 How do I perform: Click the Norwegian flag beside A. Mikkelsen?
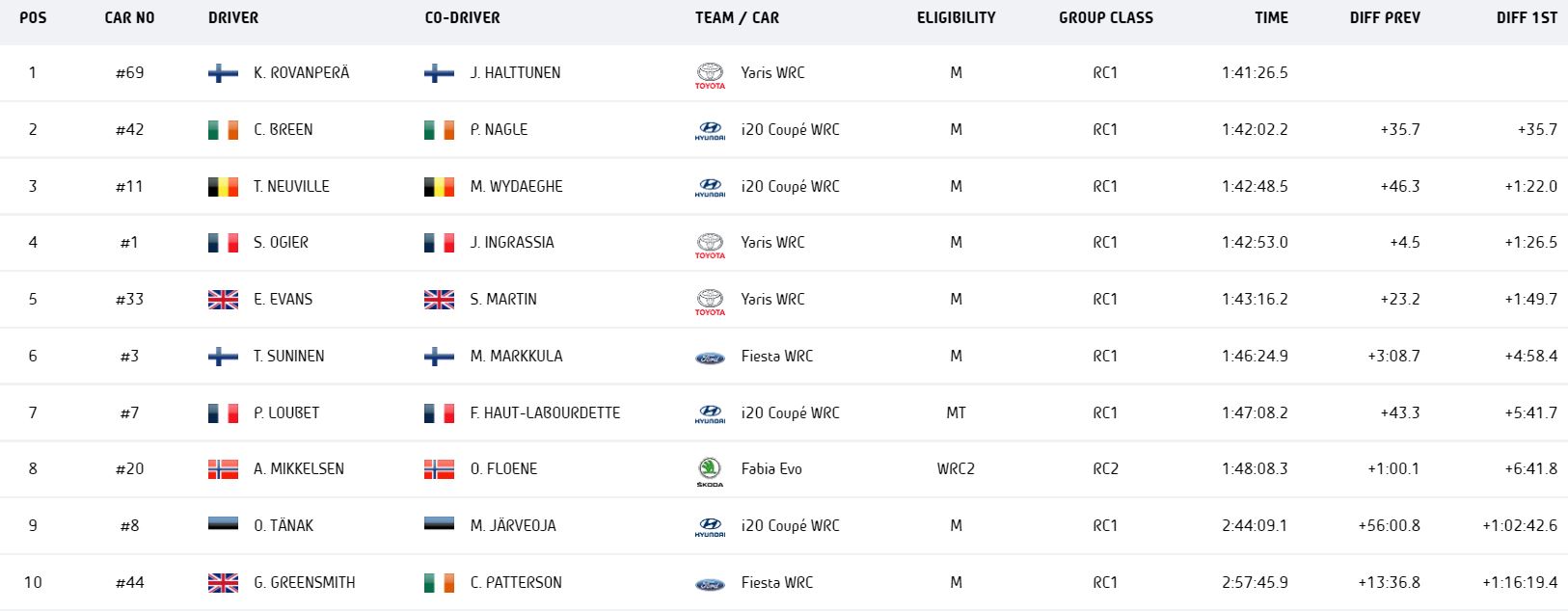(223, 469)
